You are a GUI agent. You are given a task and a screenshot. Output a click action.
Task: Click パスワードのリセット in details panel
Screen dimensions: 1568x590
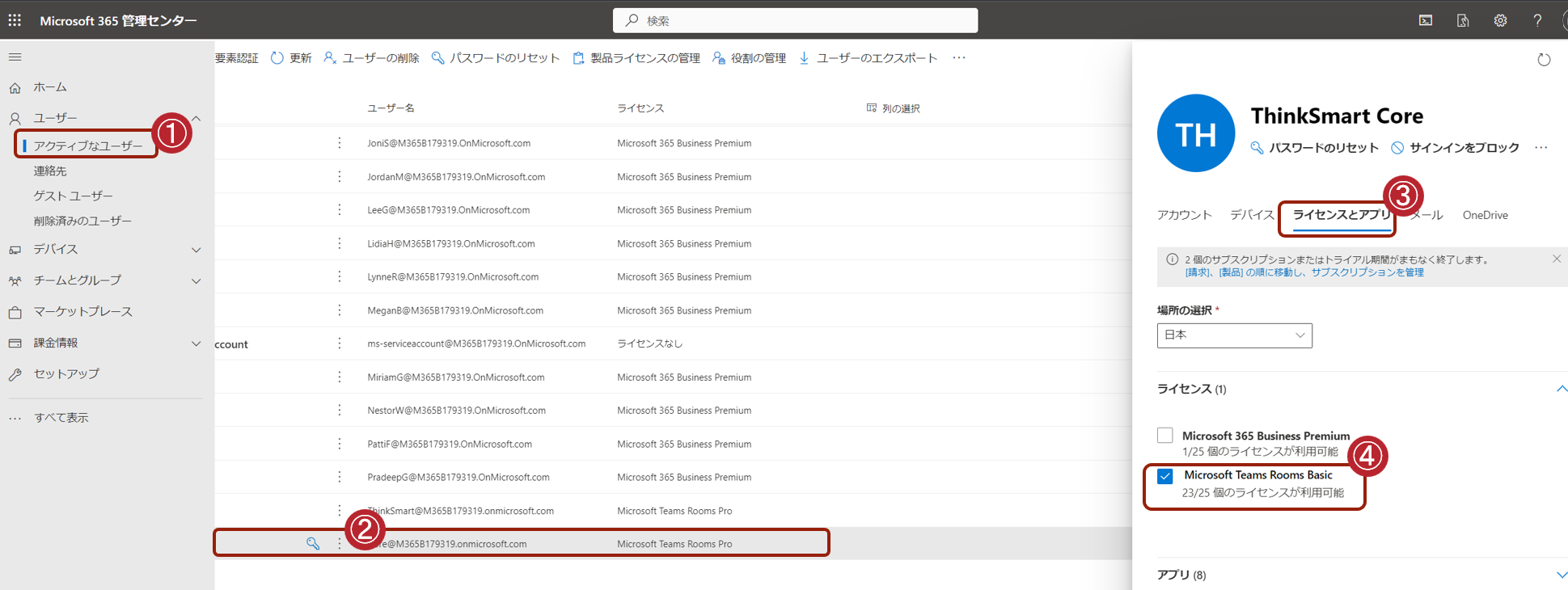point(1314,148)
